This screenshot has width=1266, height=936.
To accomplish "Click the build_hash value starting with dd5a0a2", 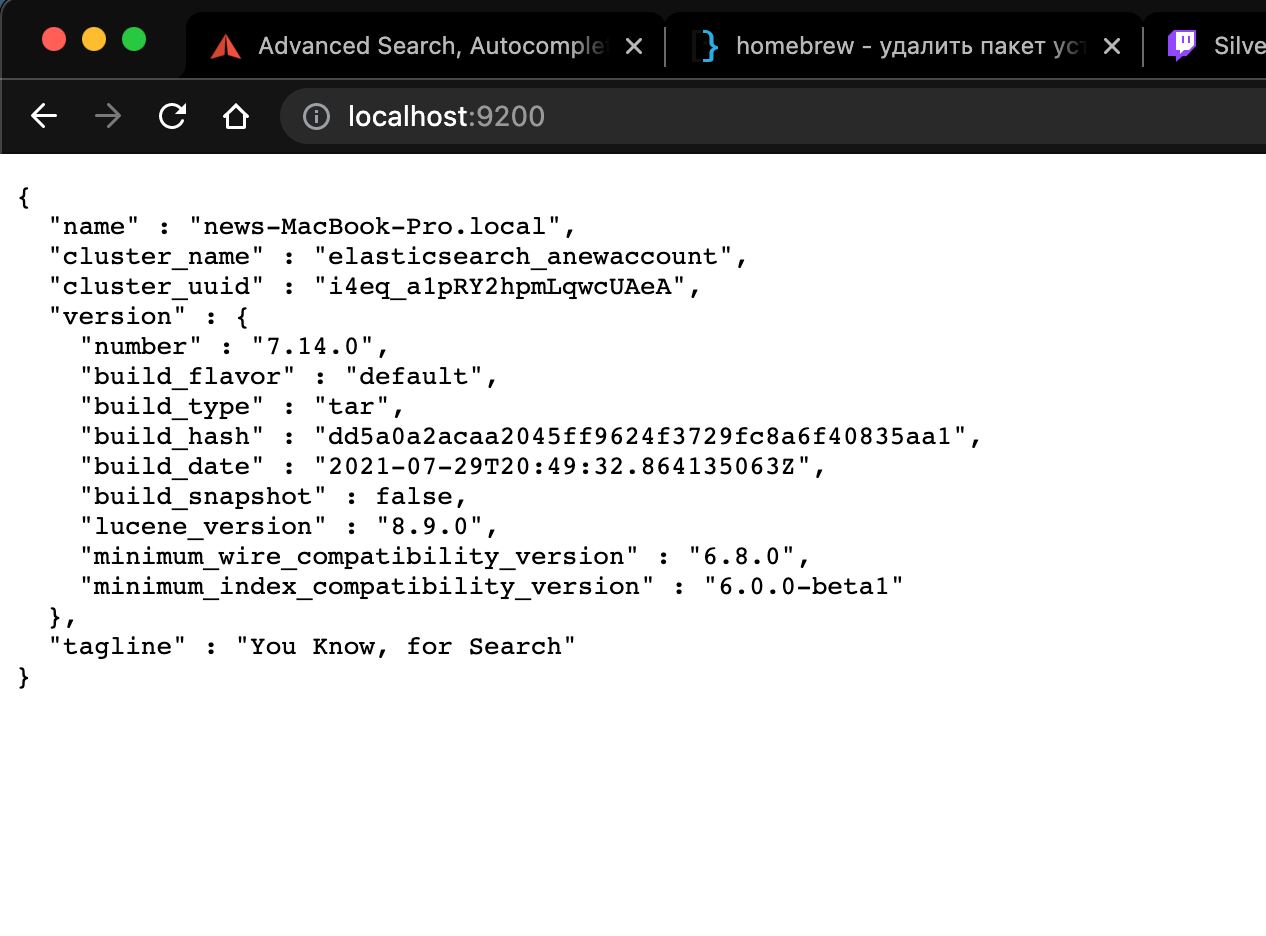I will (x=641, y=436).
